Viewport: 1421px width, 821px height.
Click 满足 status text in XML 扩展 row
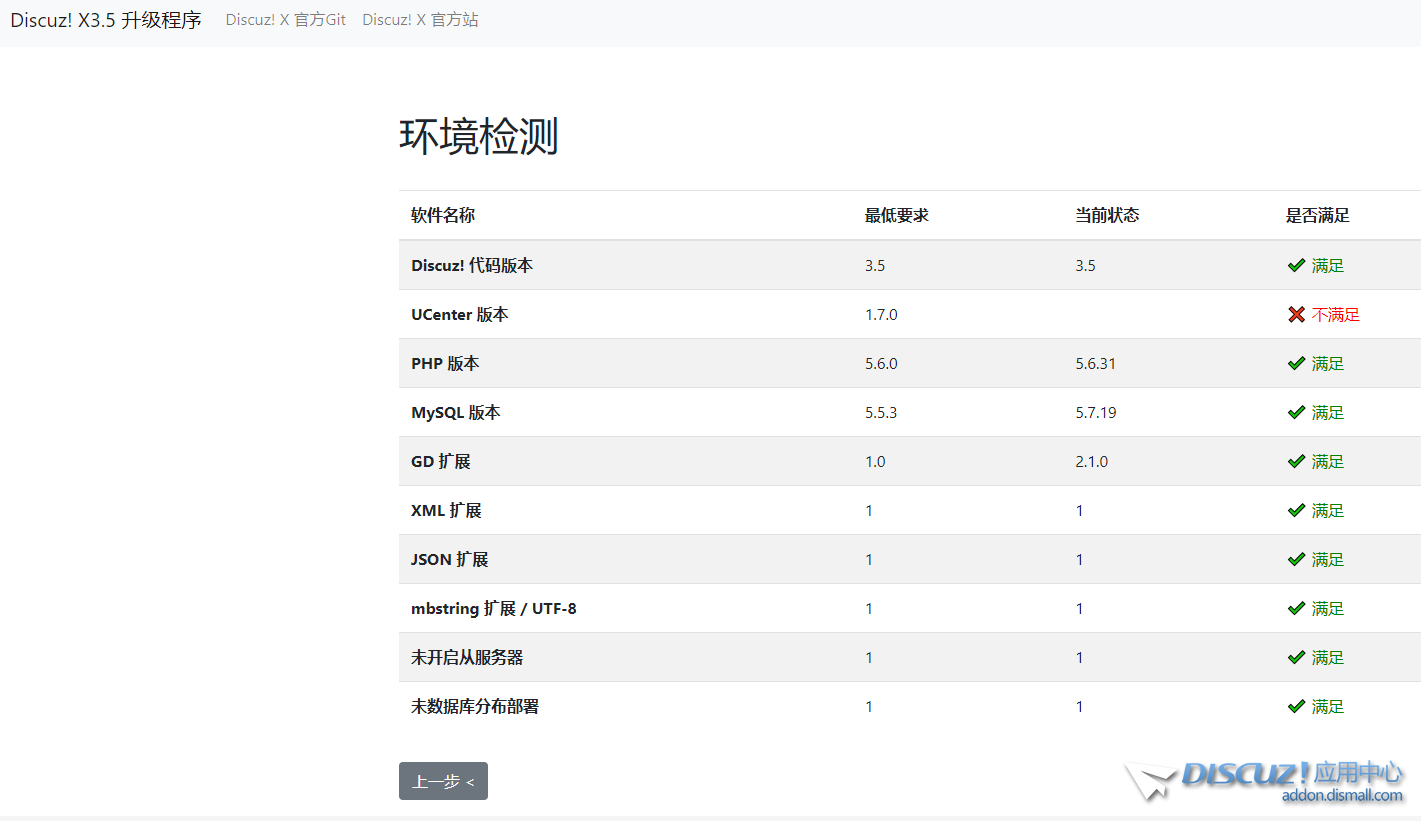[x=1328, y=510]
